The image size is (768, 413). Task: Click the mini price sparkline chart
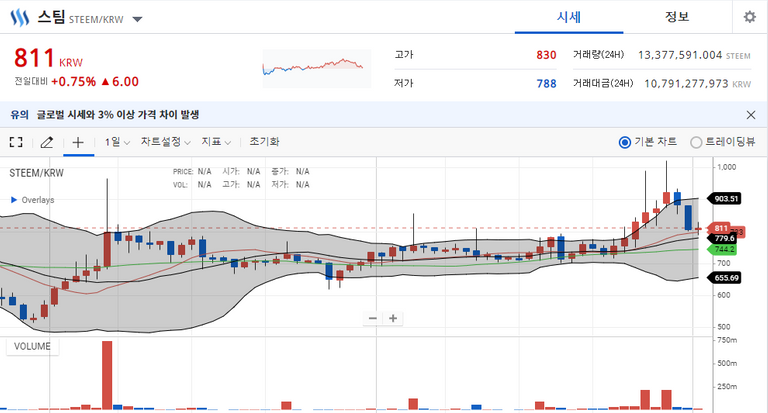coord(316,68)
